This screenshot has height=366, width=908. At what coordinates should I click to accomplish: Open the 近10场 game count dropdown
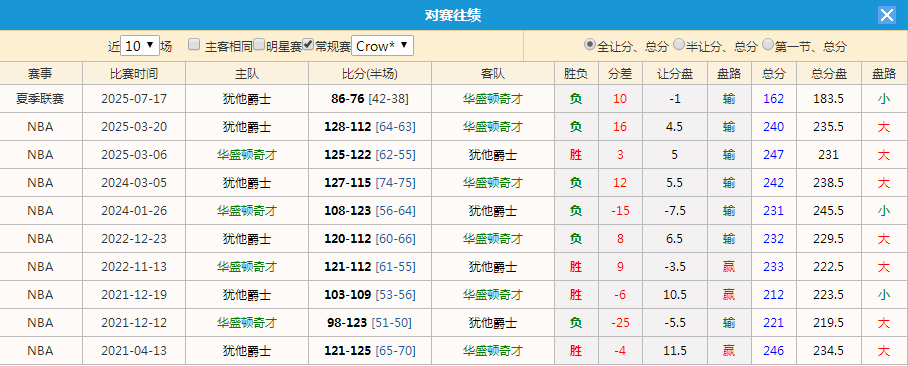click(x=140, y=46)
